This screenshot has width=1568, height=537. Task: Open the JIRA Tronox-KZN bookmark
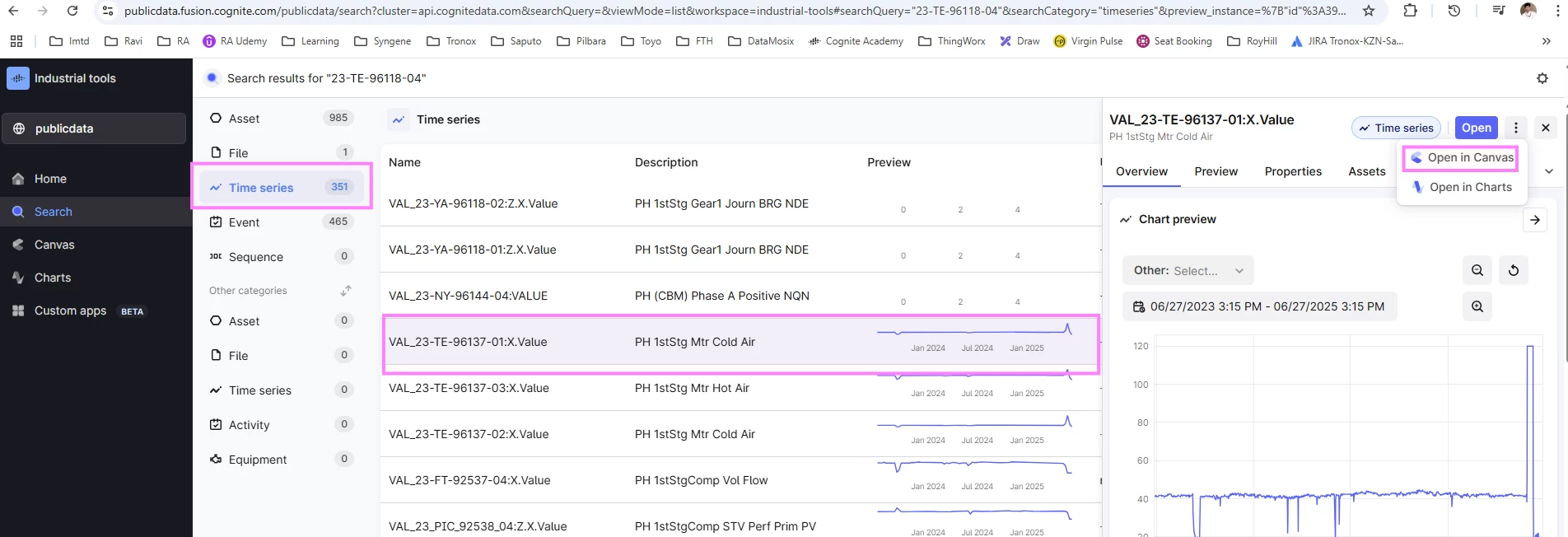coord(1346,41)
